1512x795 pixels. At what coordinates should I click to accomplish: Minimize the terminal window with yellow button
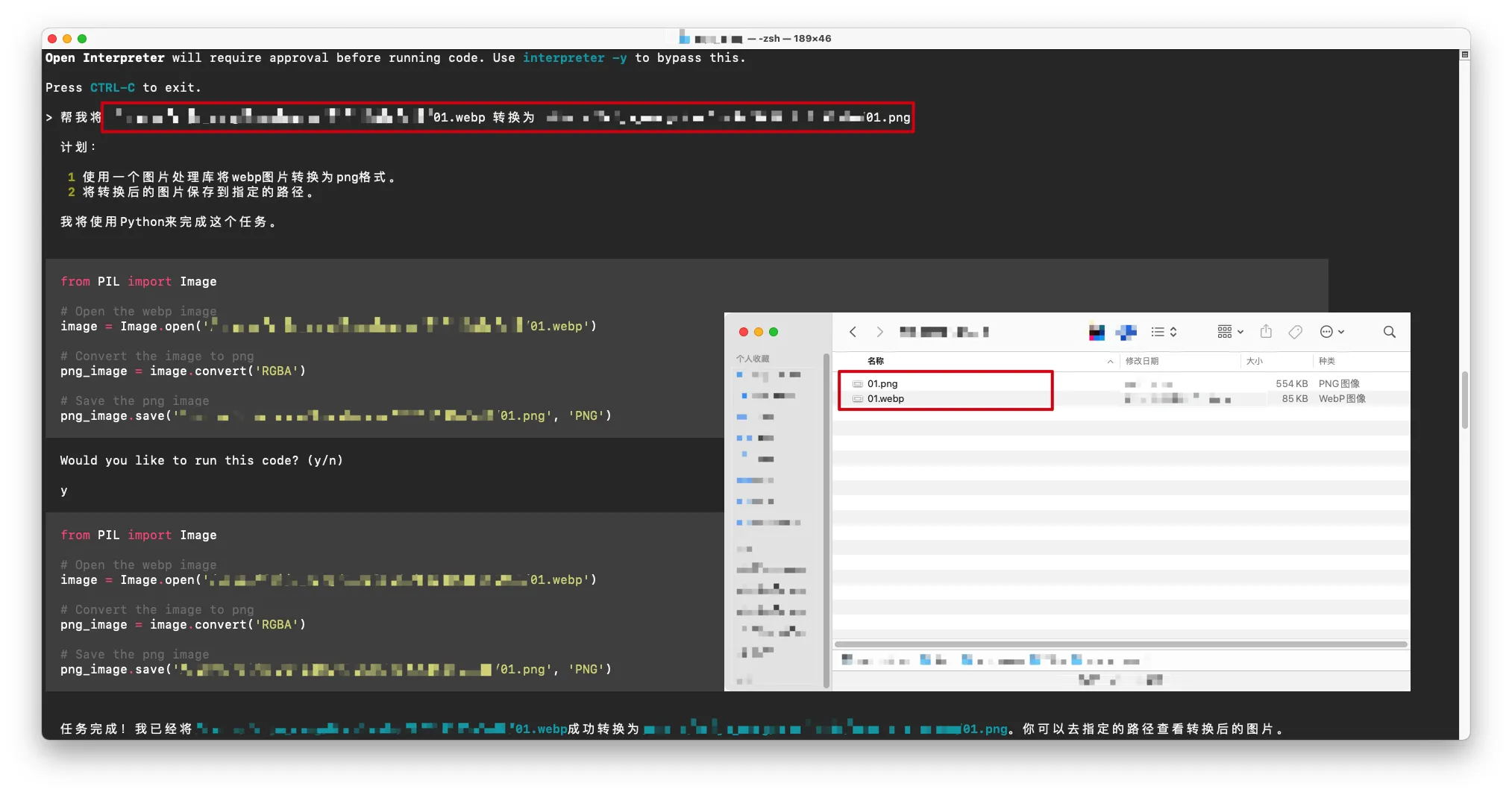tap(67, 39)
